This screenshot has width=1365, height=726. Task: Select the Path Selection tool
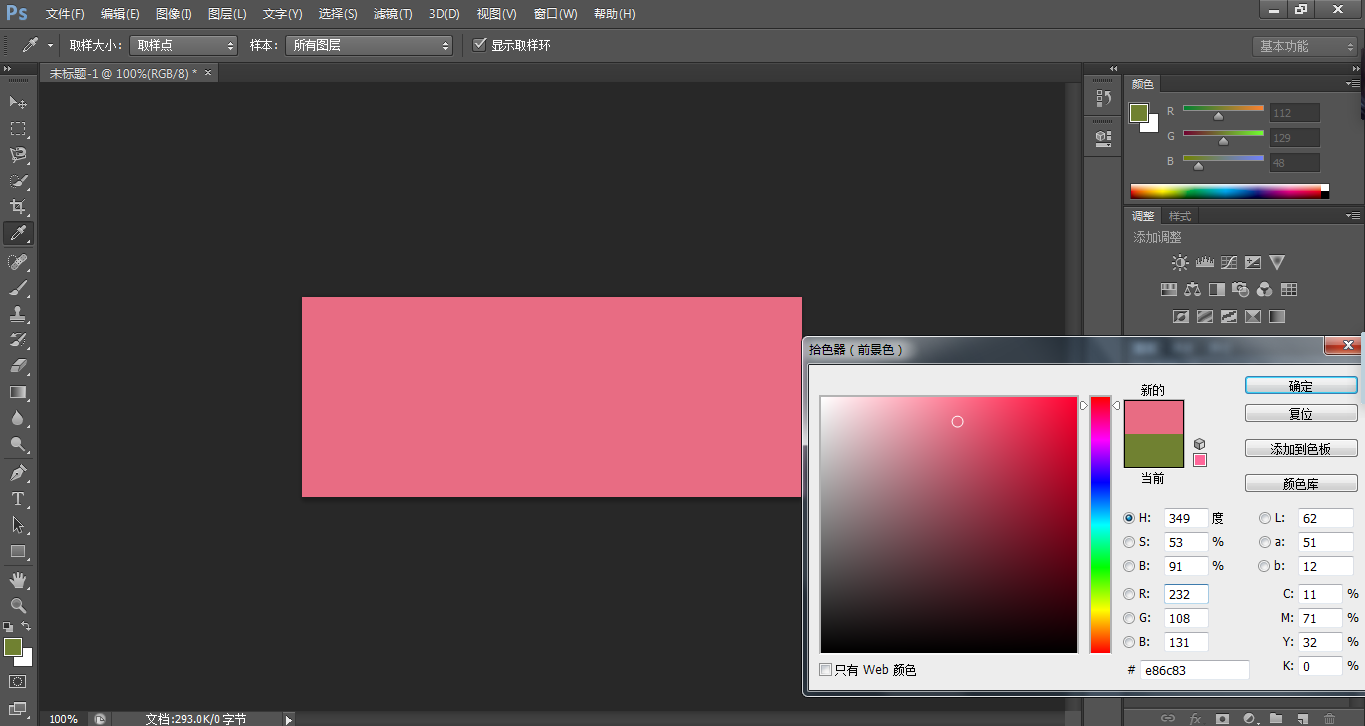click(x=18, y=525)
